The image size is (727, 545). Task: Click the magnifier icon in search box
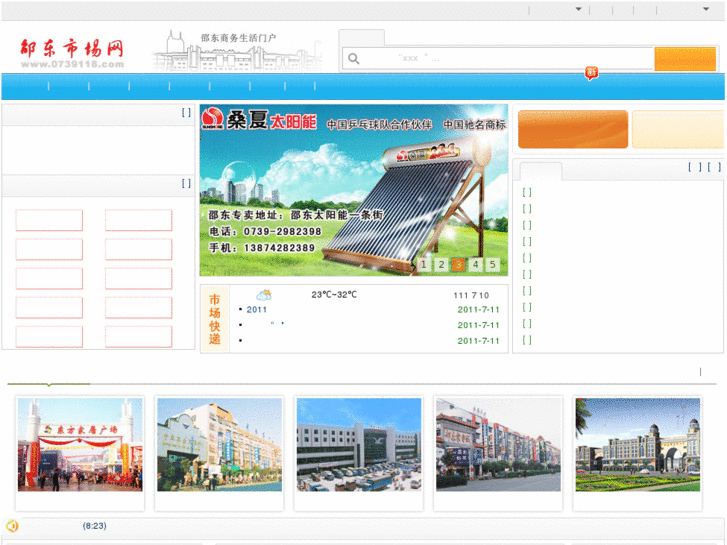(x=354, y=59)
